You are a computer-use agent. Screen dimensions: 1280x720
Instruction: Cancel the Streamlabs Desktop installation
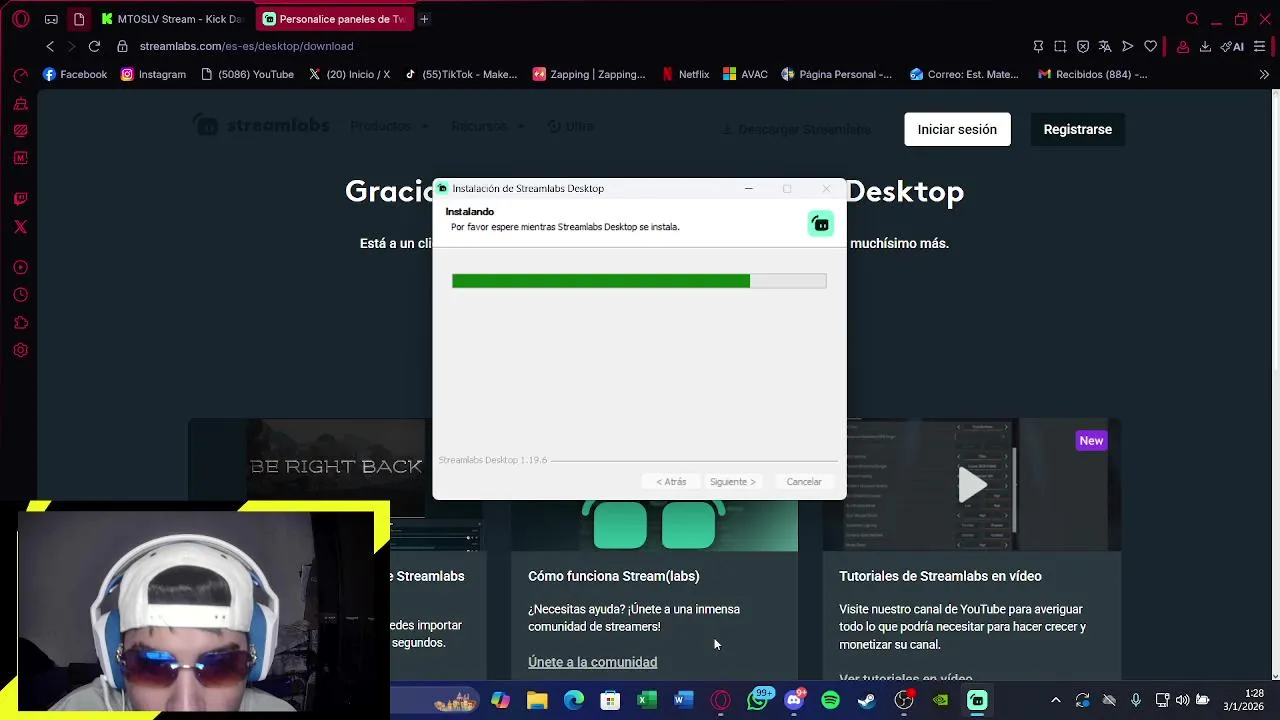coord(803,482)
